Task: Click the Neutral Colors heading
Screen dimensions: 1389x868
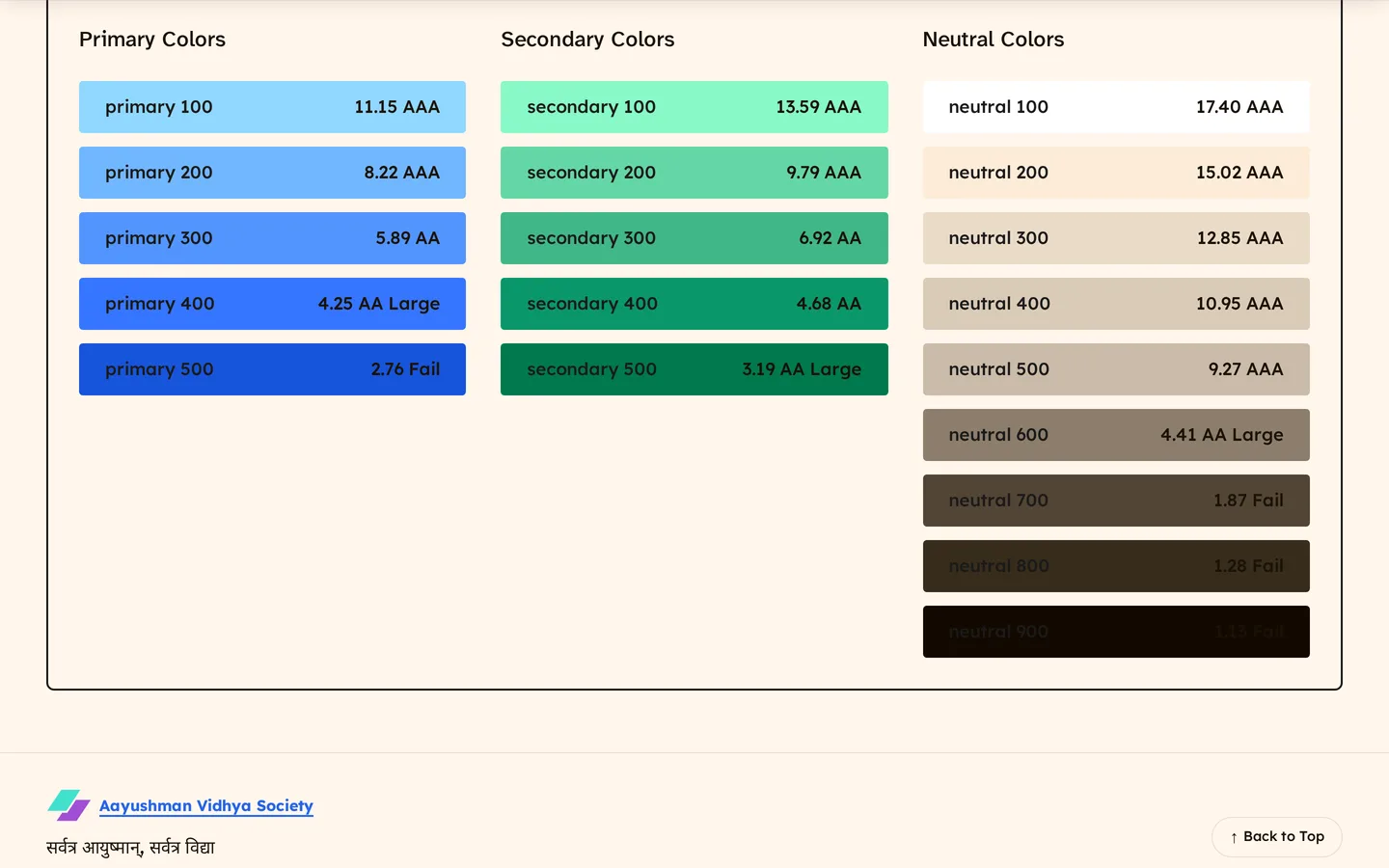Action: [x=994, y=40]
